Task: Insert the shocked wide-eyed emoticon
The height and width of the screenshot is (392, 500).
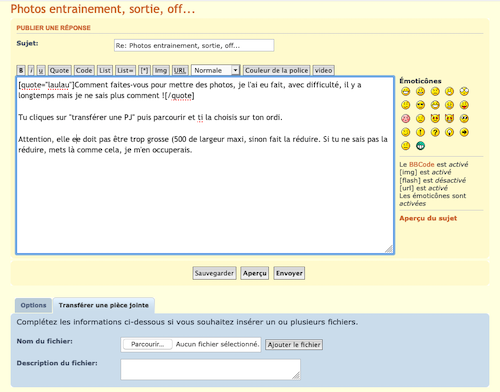Action: 464,91
